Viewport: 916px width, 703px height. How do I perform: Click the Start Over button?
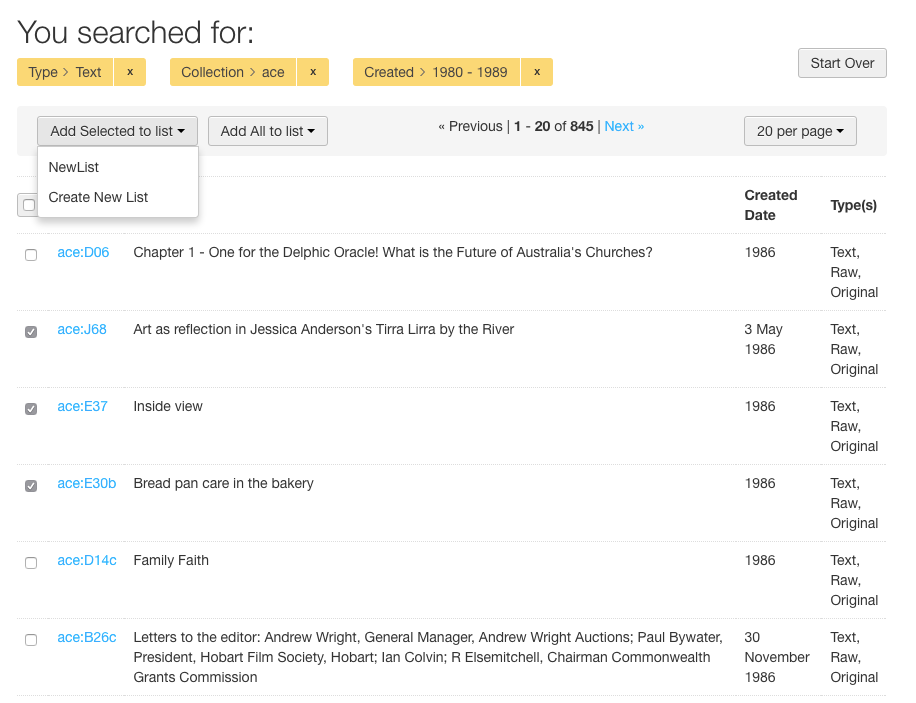[x=842, y=63]
